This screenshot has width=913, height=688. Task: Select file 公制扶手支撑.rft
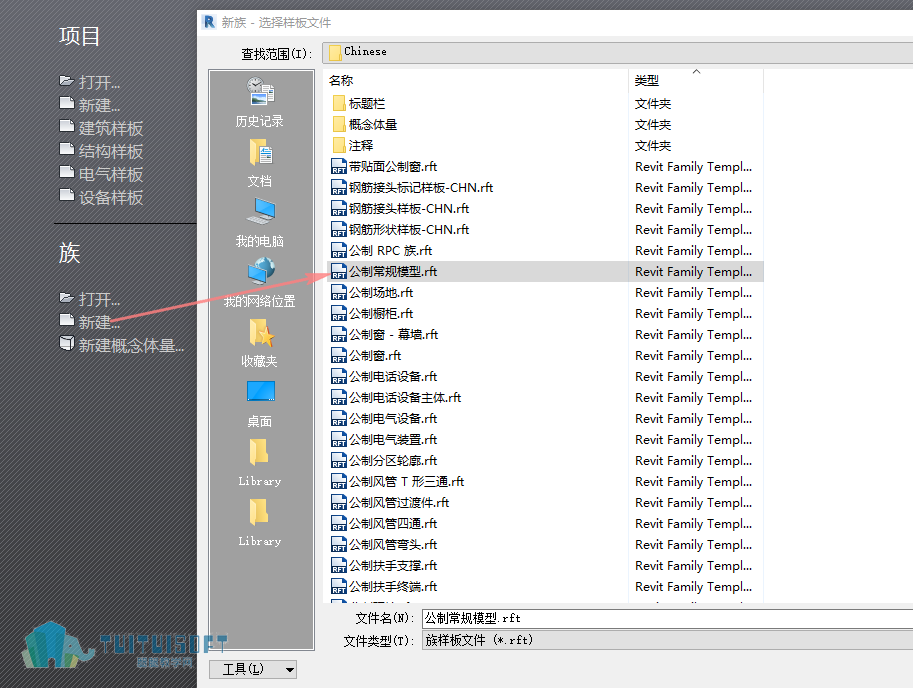coord(384,565)
